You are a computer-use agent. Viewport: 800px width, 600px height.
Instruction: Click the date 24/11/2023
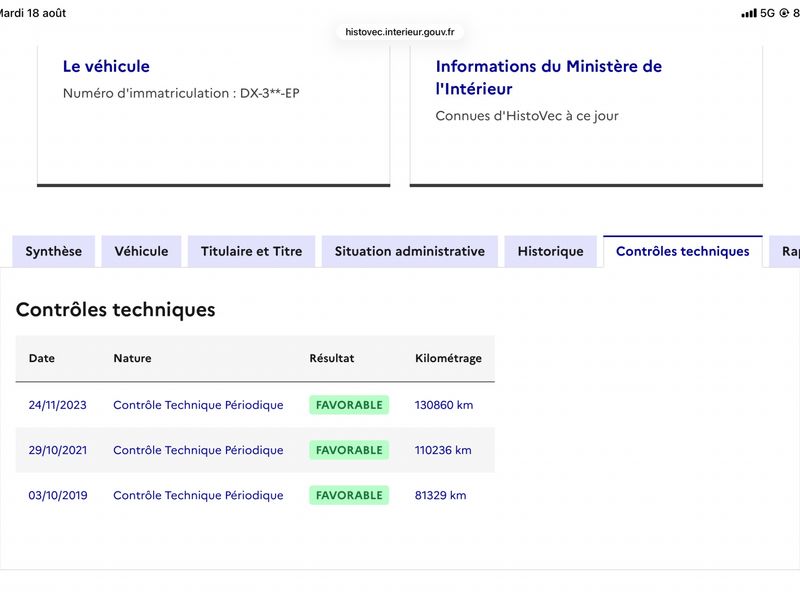(x=58, y=405)
